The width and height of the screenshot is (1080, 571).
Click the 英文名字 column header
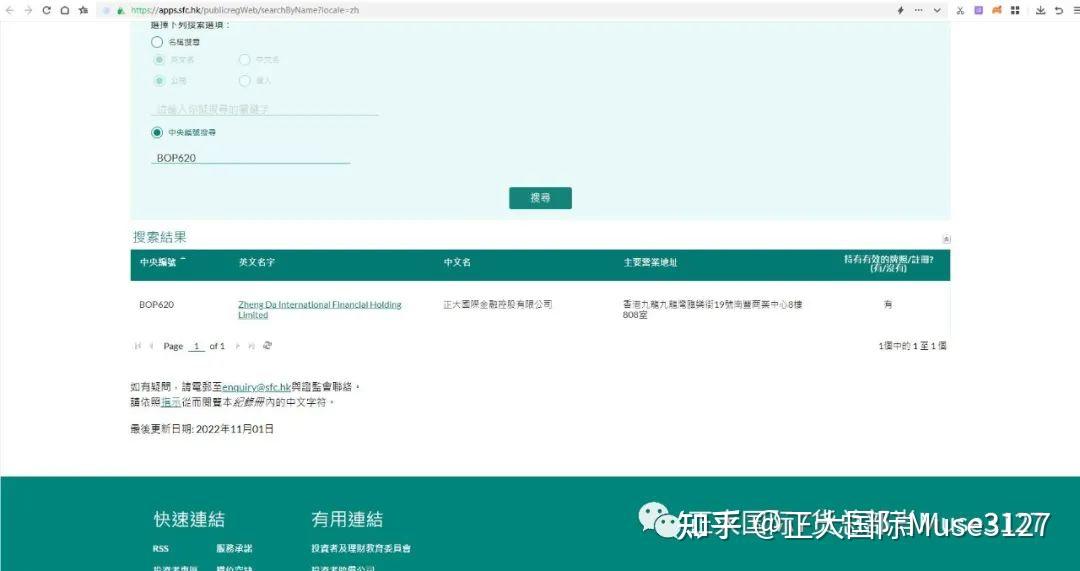(256, 262)
